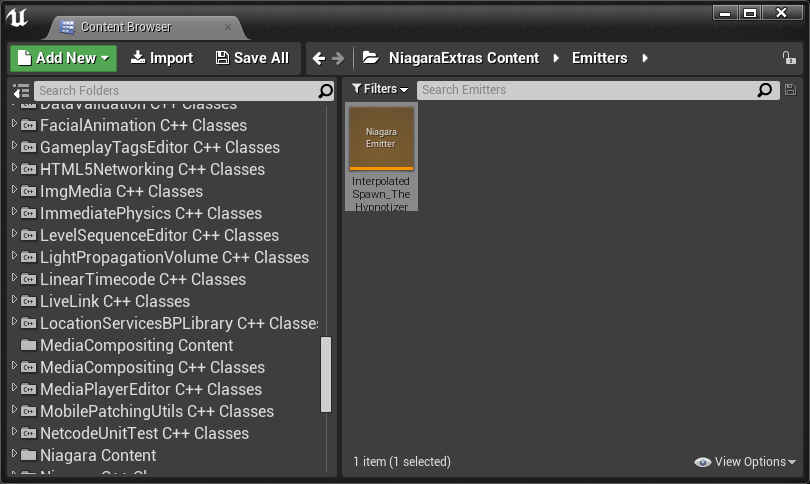This screenshot has width=810, height=484.
Task: Toggle the sources panel collapse icon
Action: [21, 91]
